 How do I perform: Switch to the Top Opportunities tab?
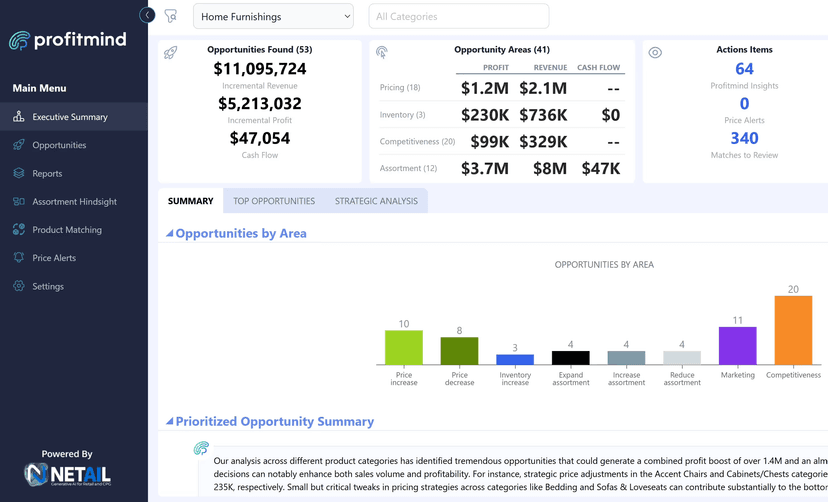tap(274, 201)
